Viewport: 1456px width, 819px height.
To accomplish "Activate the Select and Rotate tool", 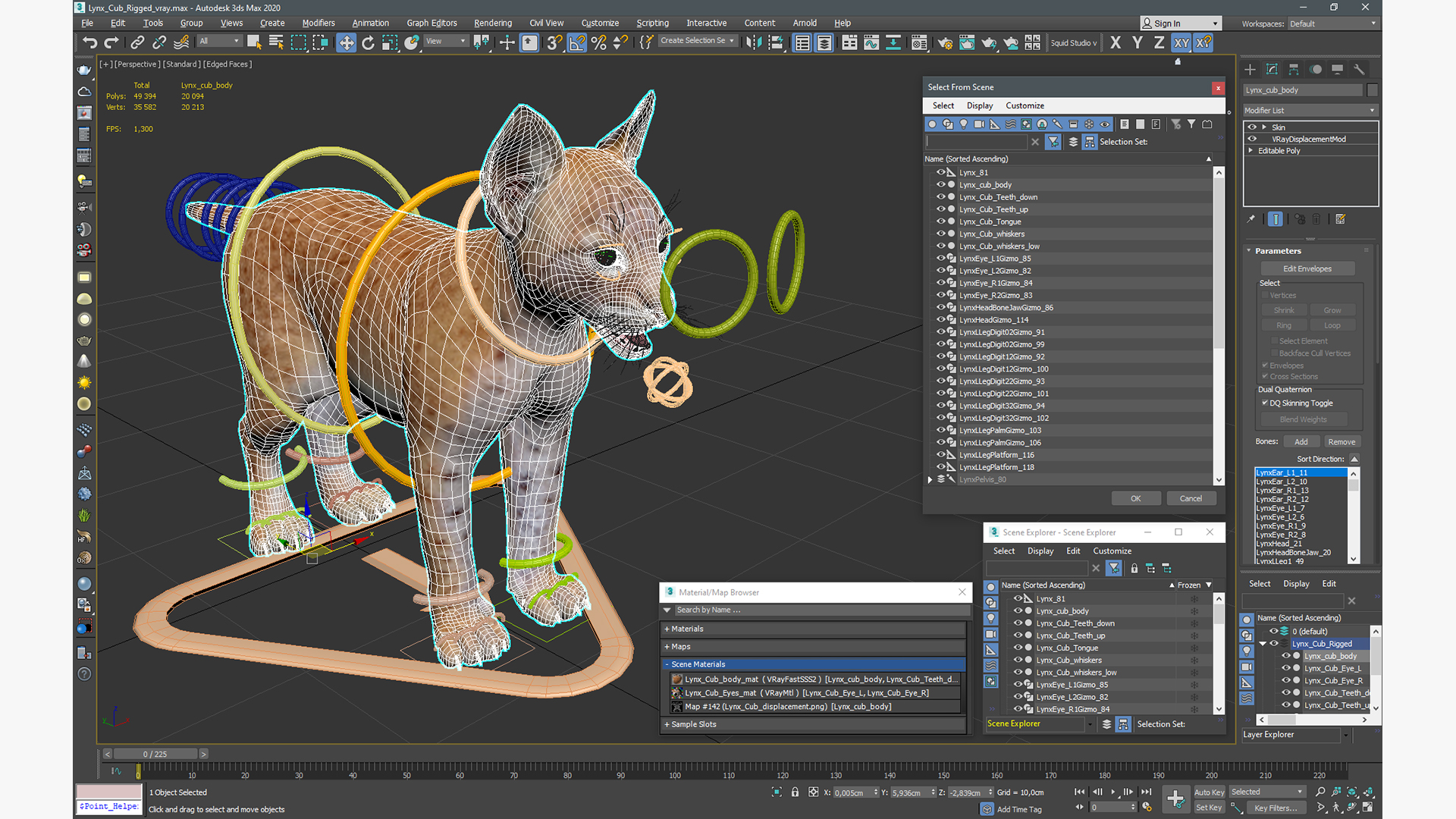I will coord(368,42).
